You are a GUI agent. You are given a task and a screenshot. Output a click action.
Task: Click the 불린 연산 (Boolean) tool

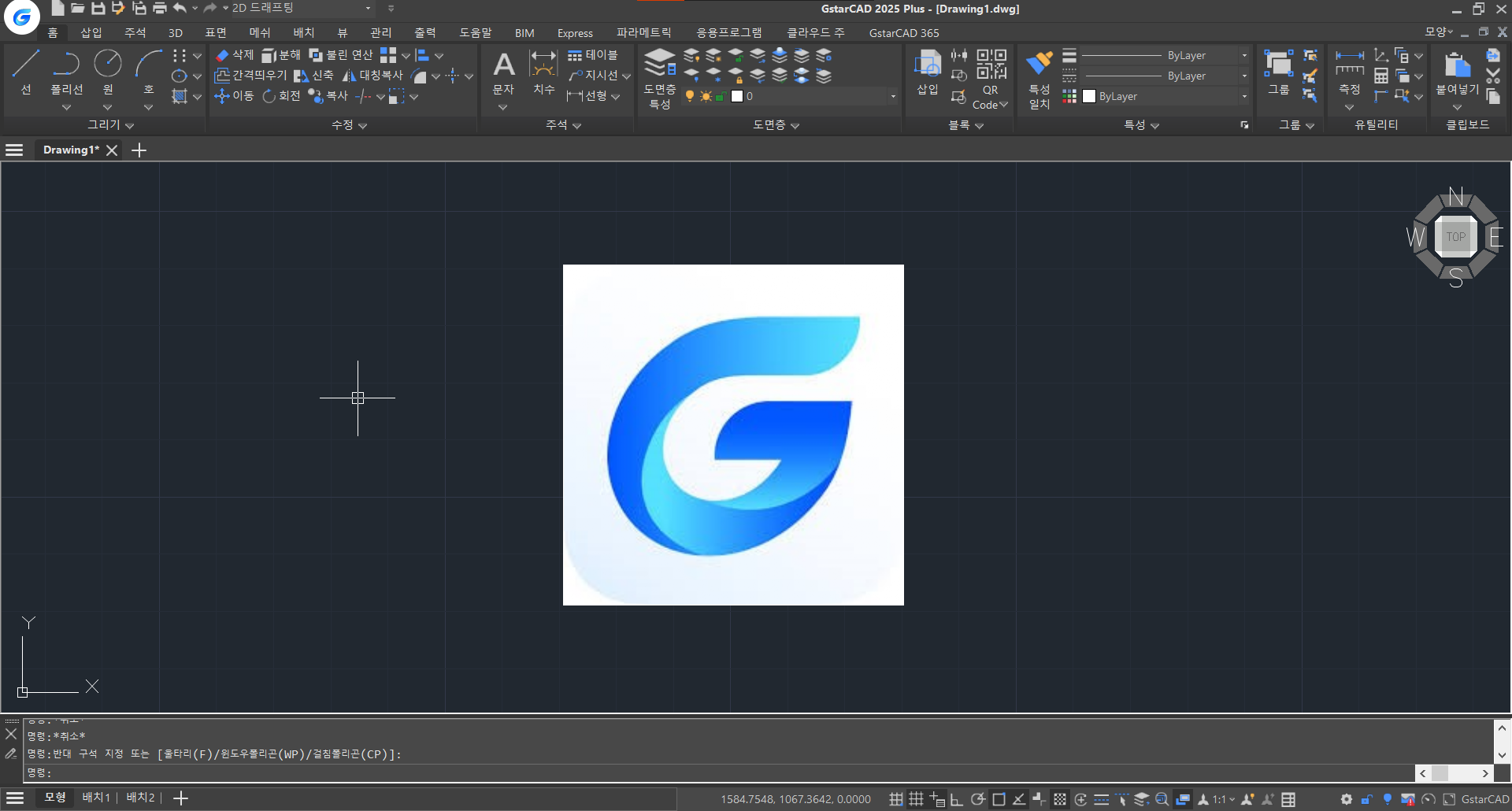(341, 55)
